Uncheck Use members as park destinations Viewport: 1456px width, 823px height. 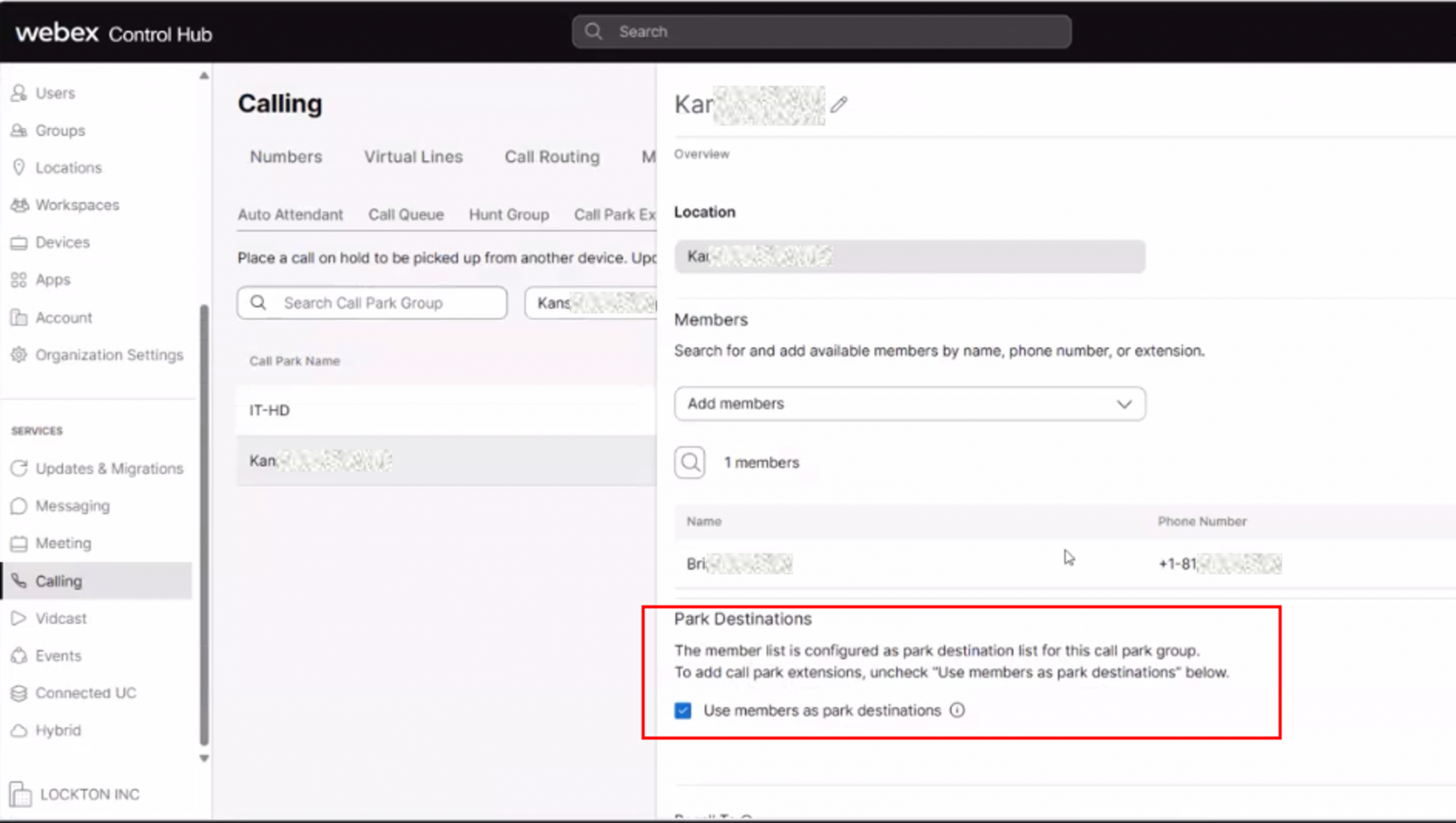coord(682,710)
